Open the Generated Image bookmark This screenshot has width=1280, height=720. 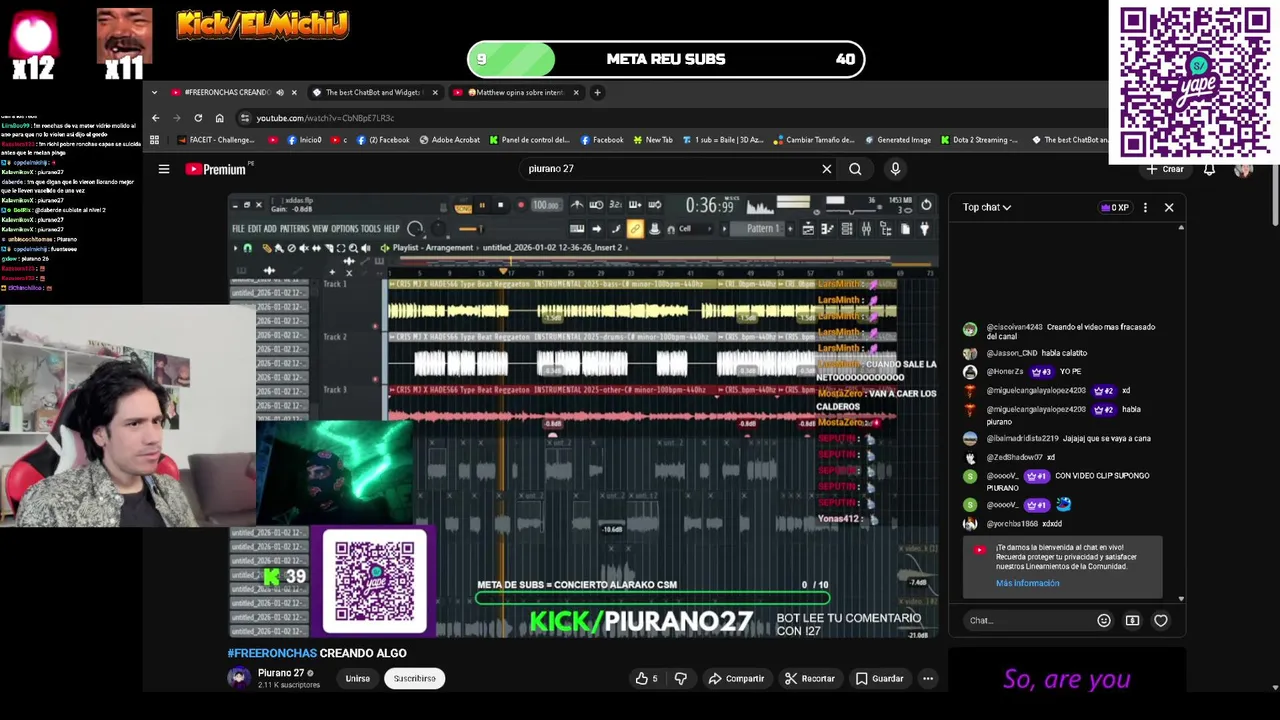point(898,140)
